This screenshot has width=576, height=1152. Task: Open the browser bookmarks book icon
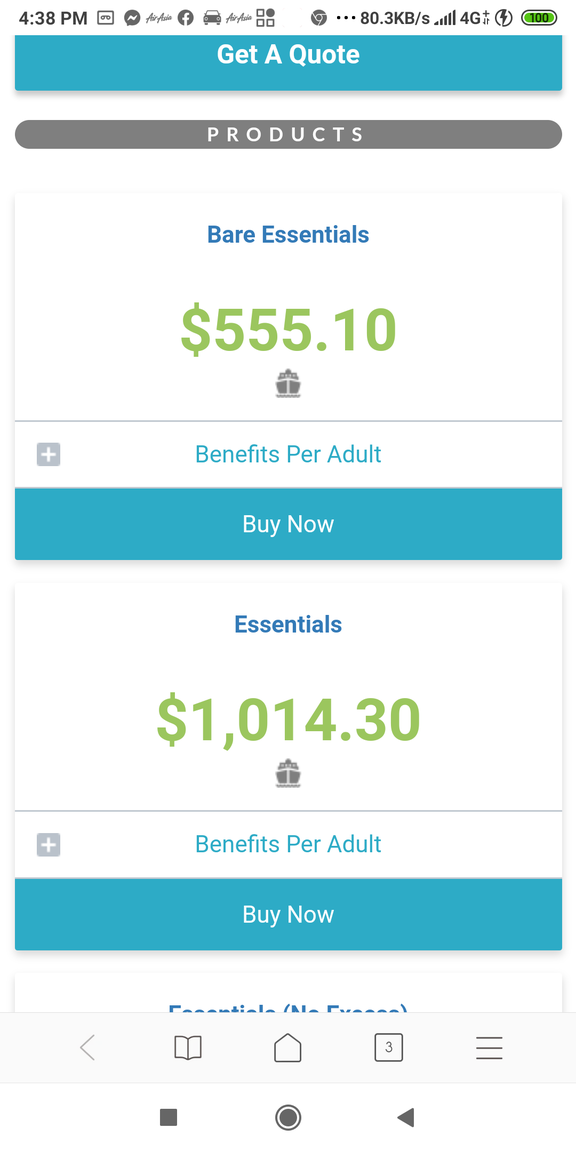[188, 1048]
